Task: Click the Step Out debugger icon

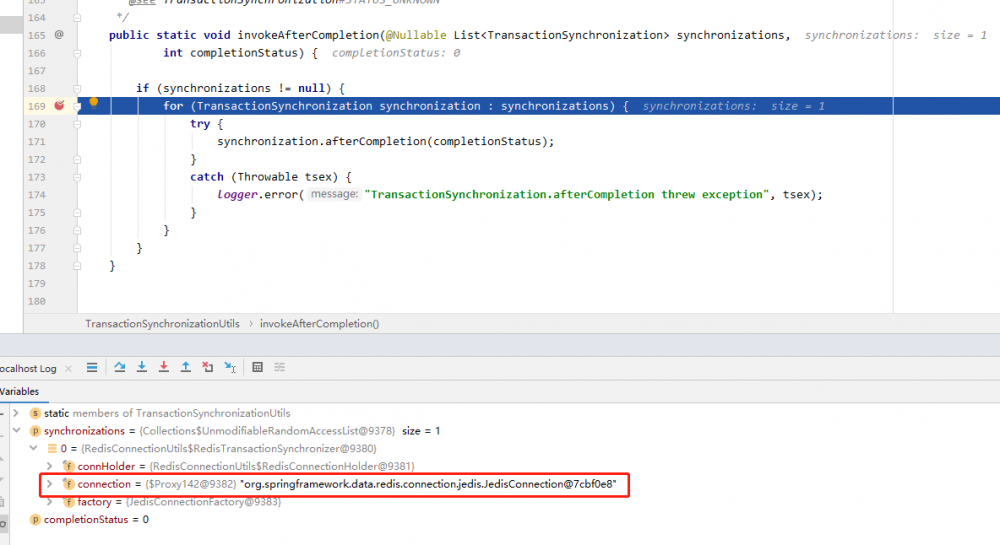Action: point(186,367)
